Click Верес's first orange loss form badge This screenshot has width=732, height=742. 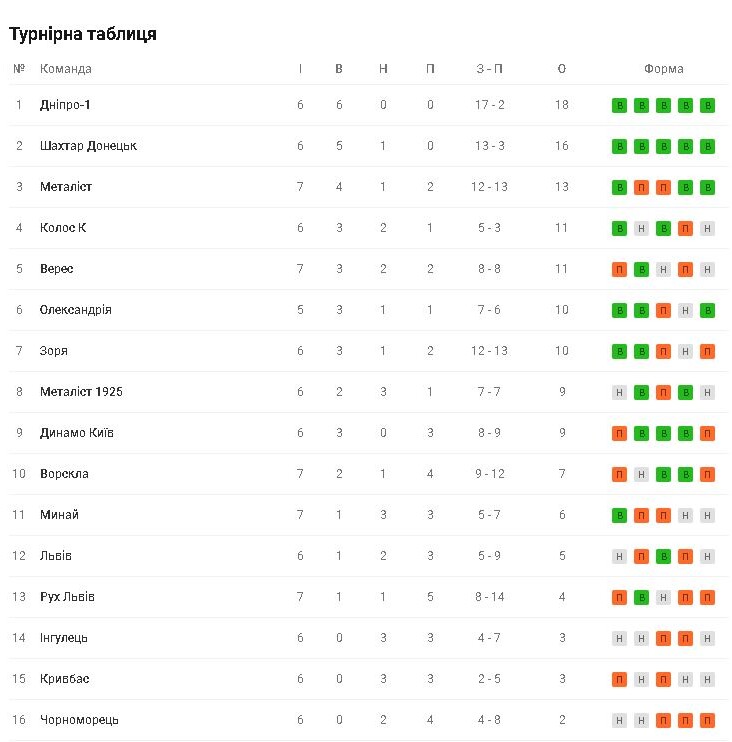tap(619, 269)
